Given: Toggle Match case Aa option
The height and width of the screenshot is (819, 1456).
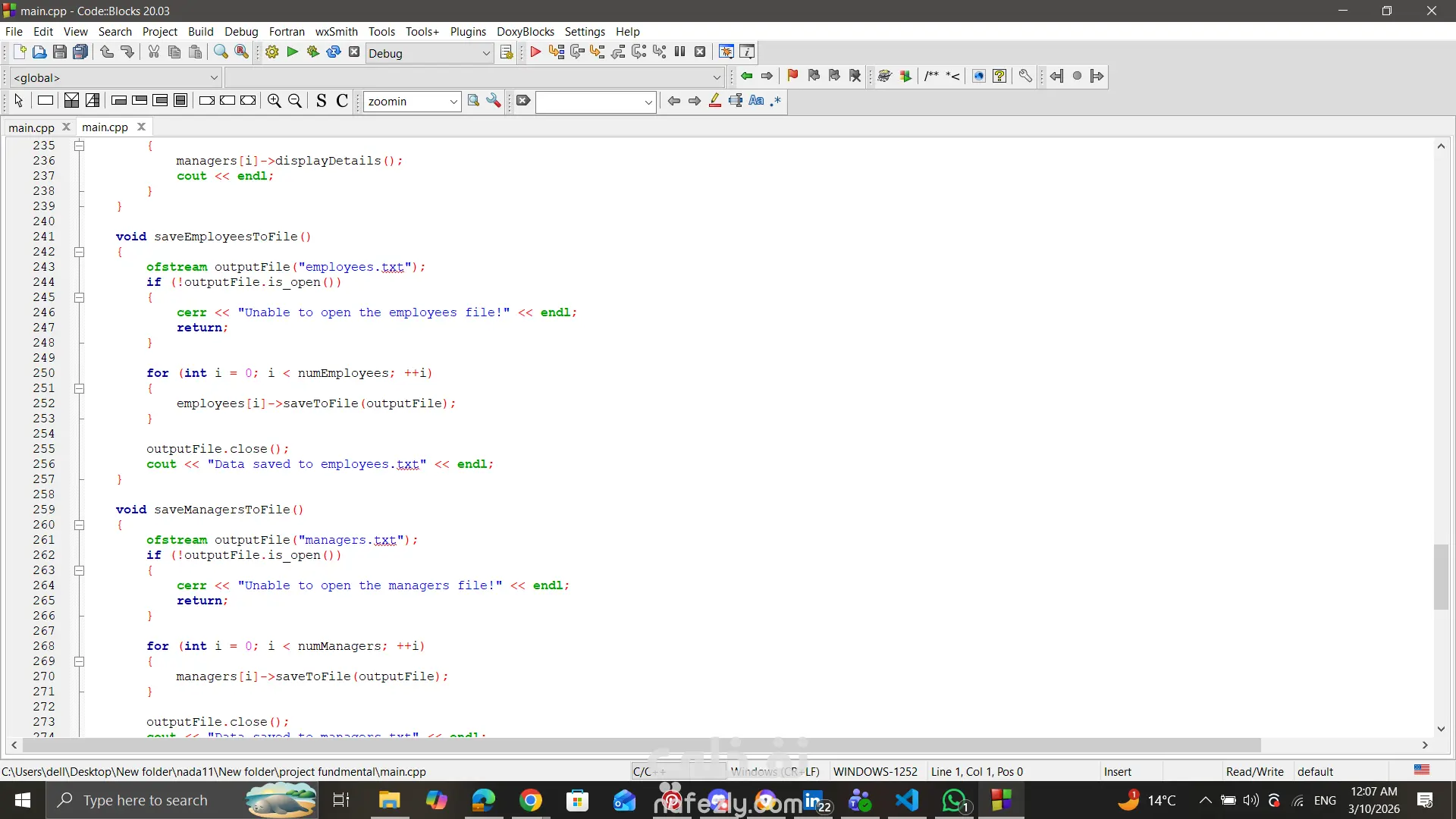Looking at the screenshot, I should click(x=756, y=101).
